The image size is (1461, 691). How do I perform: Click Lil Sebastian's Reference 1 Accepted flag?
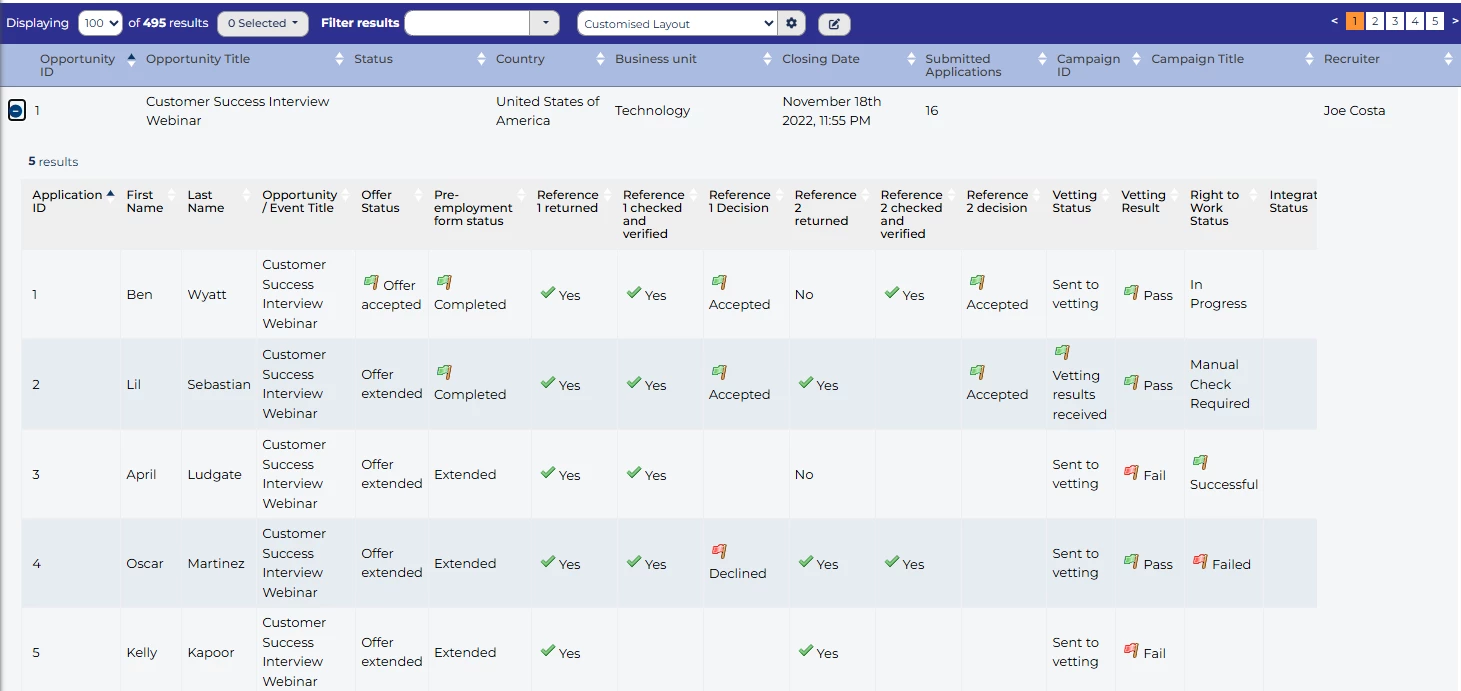point(719,372)
